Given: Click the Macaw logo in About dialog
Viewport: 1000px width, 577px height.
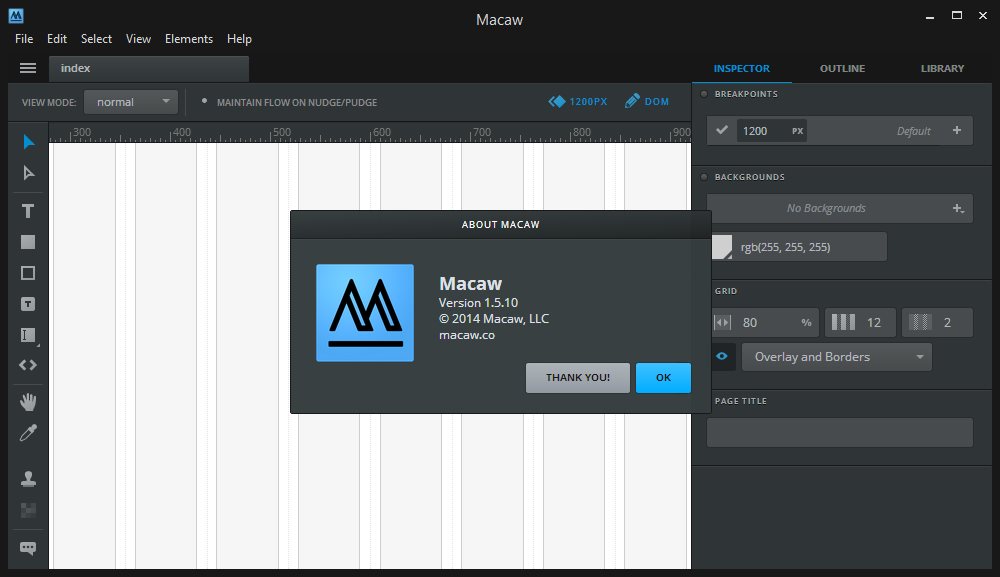Looking at the screenshot, I should point(365,313).
